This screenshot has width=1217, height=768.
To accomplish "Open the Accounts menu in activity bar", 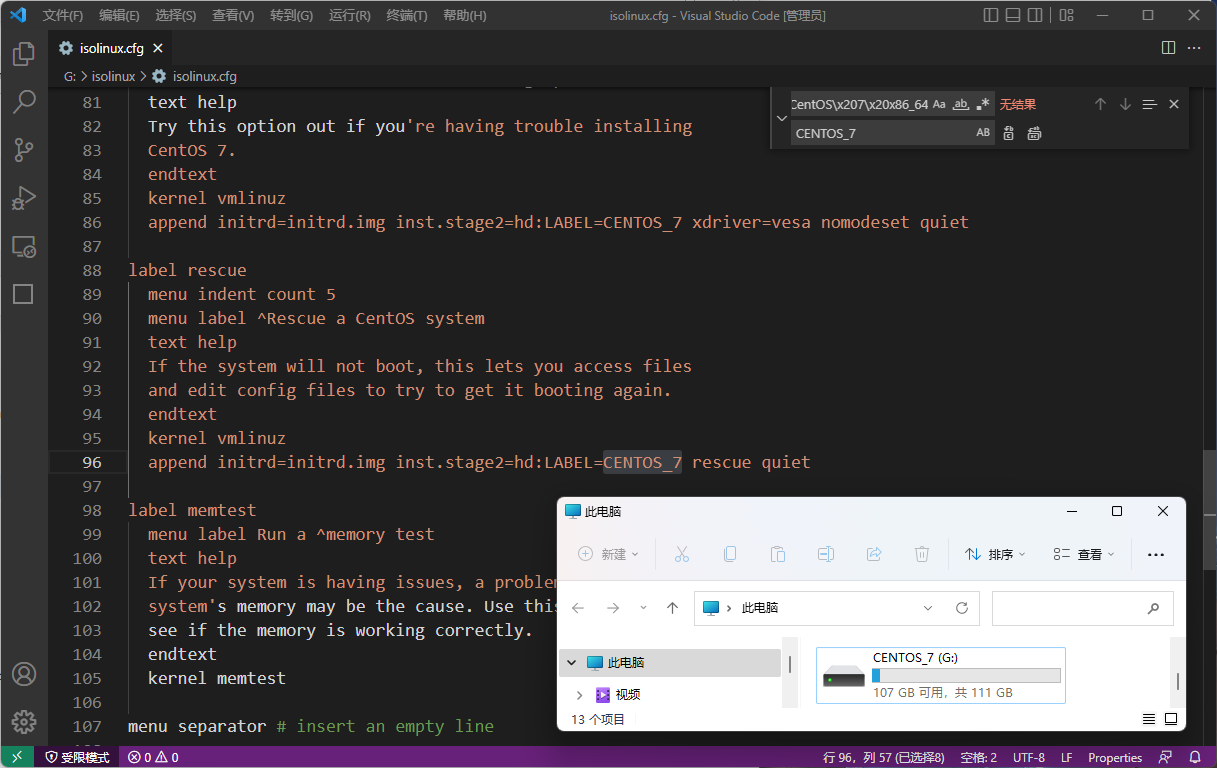I will pos(23,674).
